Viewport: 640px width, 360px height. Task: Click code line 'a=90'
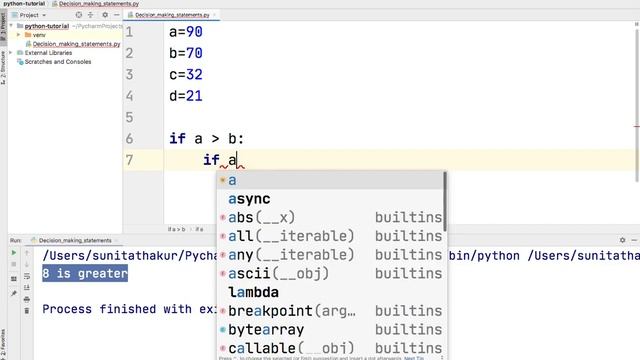click(x=186, y=32)
